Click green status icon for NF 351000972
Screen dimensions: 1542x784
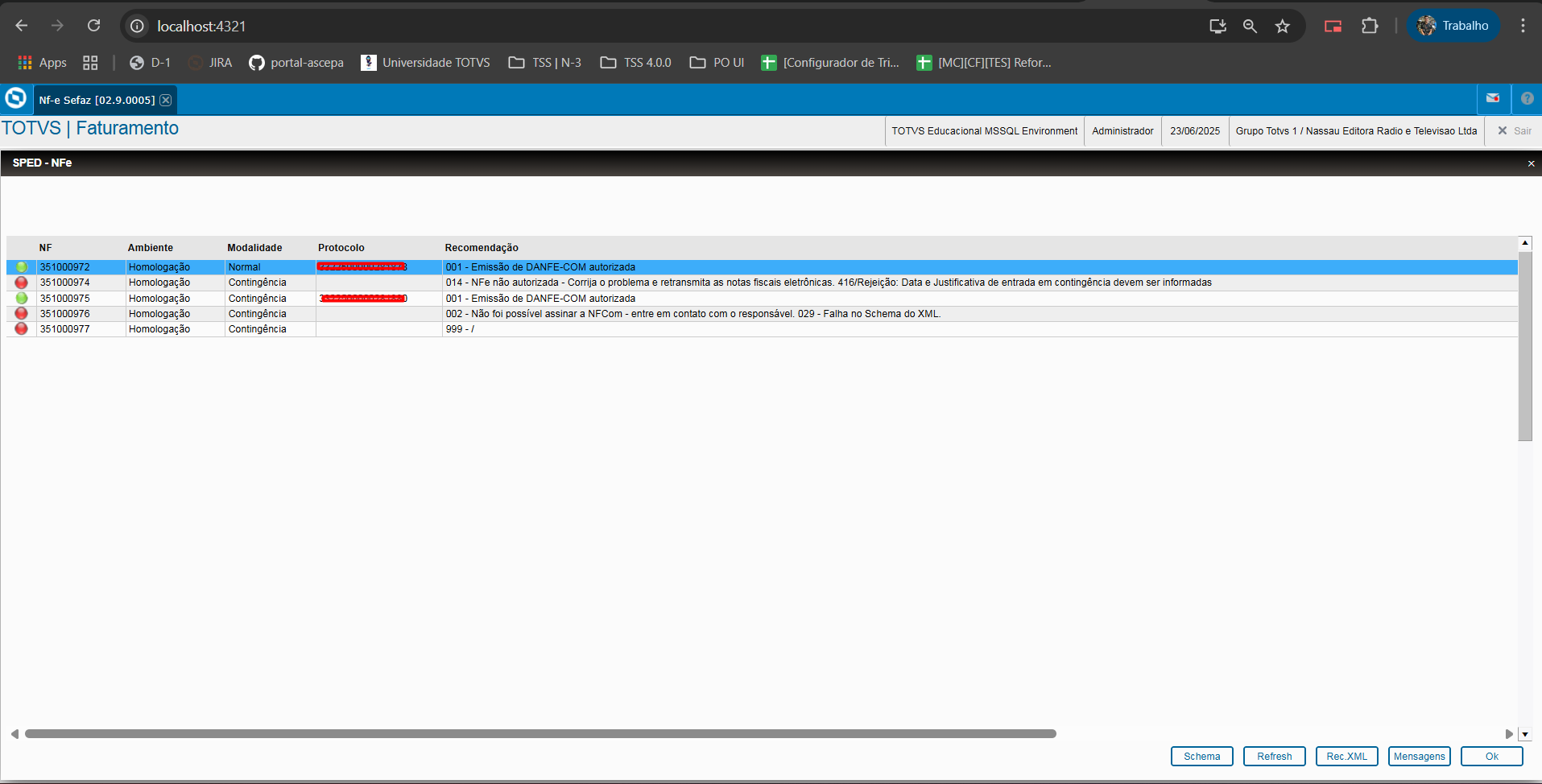[x=22, y=267]
